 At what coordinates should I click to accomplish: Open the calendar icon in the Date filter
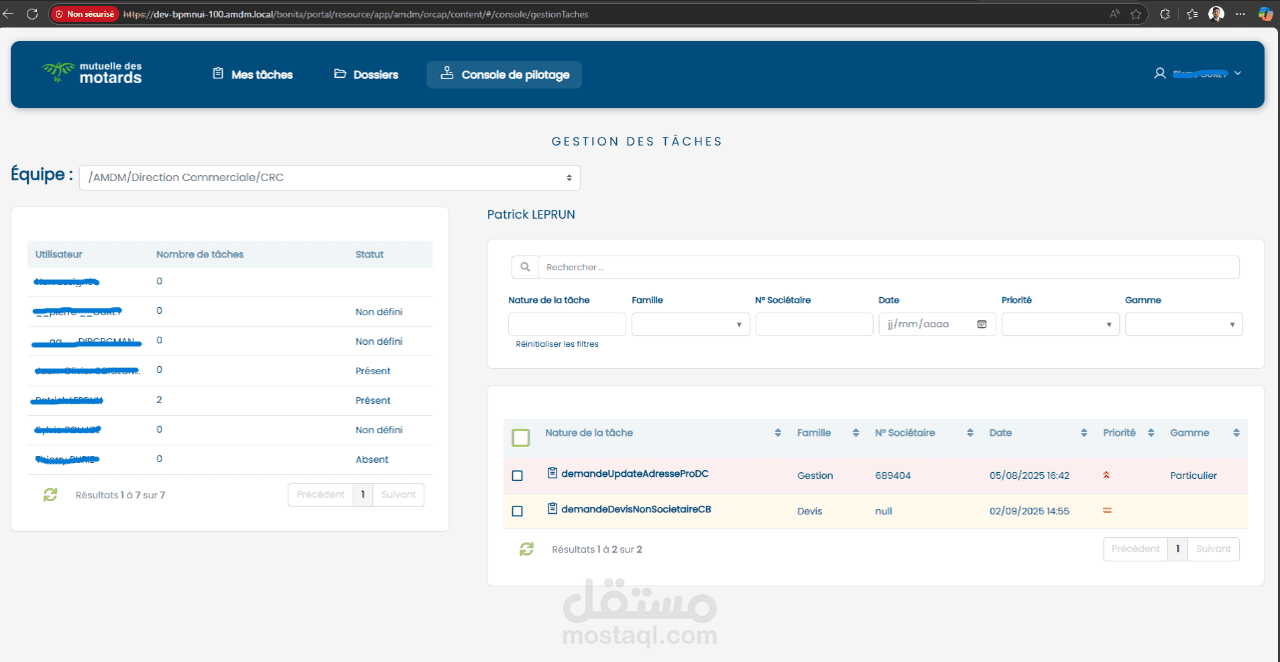(x=981, y=324)
